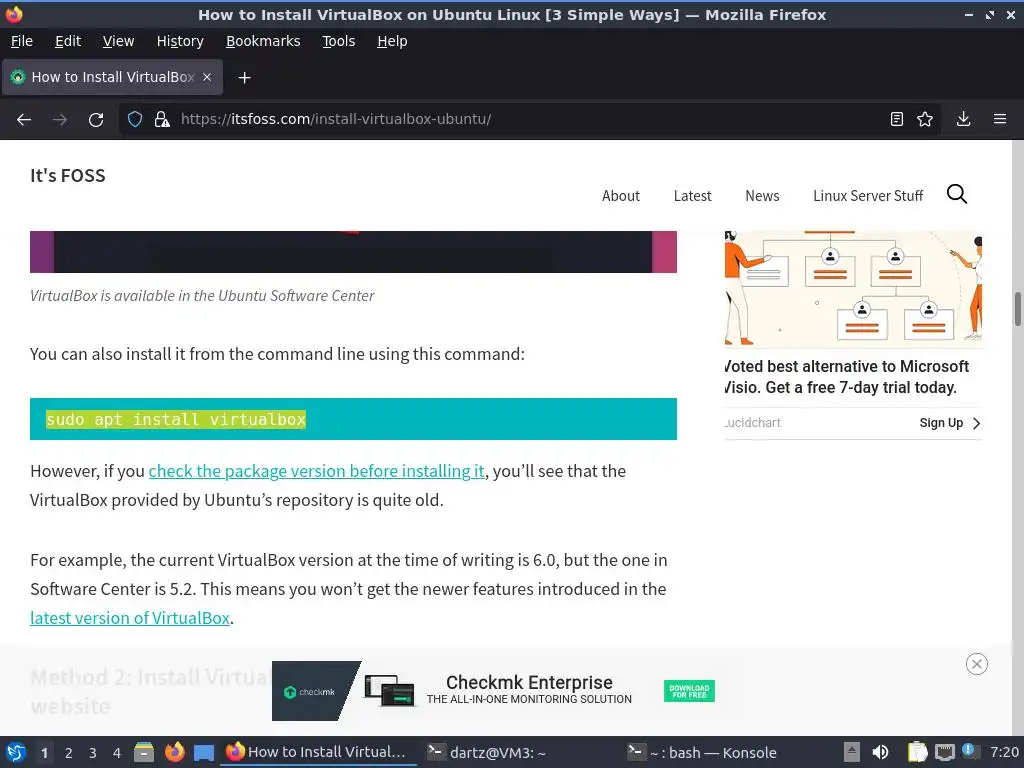Open the LXQt start menu

coord(16,752)
